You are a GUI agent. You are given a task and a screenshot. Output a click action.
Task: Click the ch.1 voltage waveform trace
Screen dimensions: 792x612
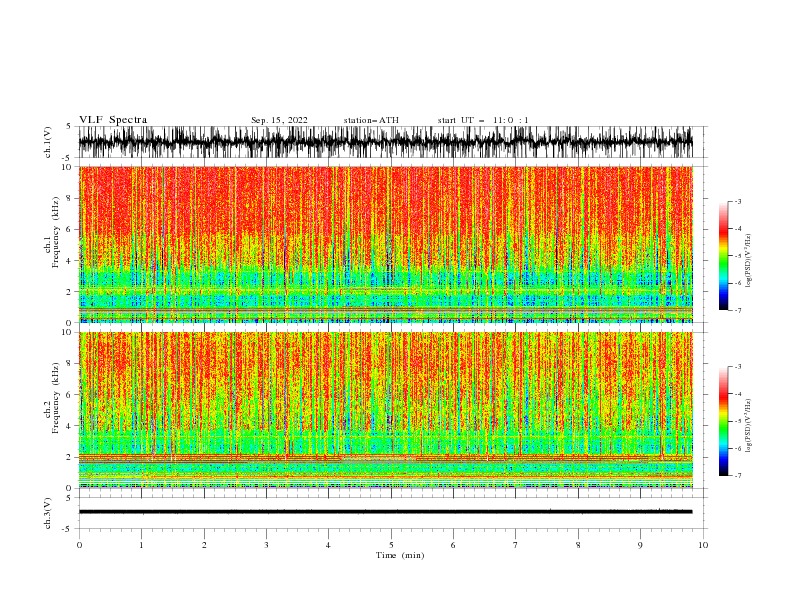[385, 142]
